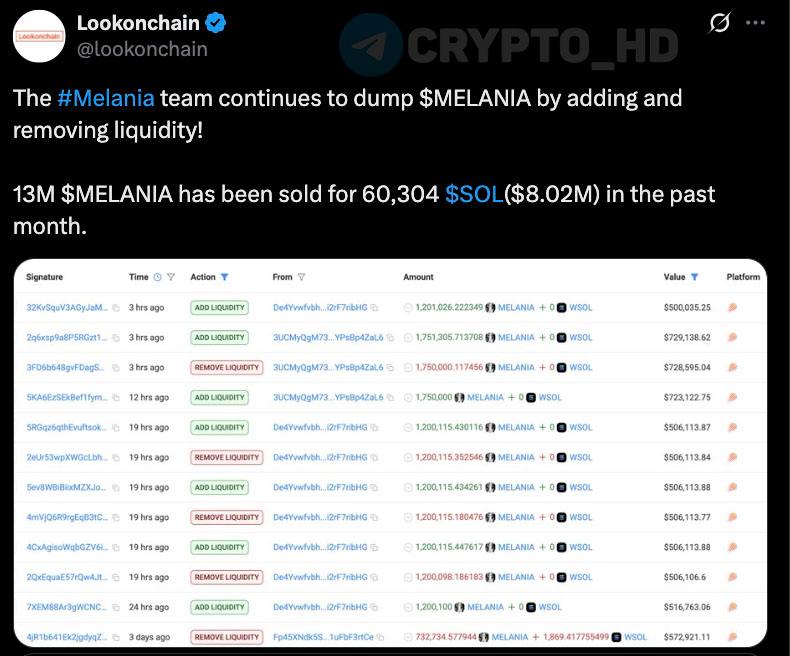Viewport: 790px width, 656px height.
Task: Open the #Melania hashtag link
Action: pyautogui.click(x=106, y=98)
